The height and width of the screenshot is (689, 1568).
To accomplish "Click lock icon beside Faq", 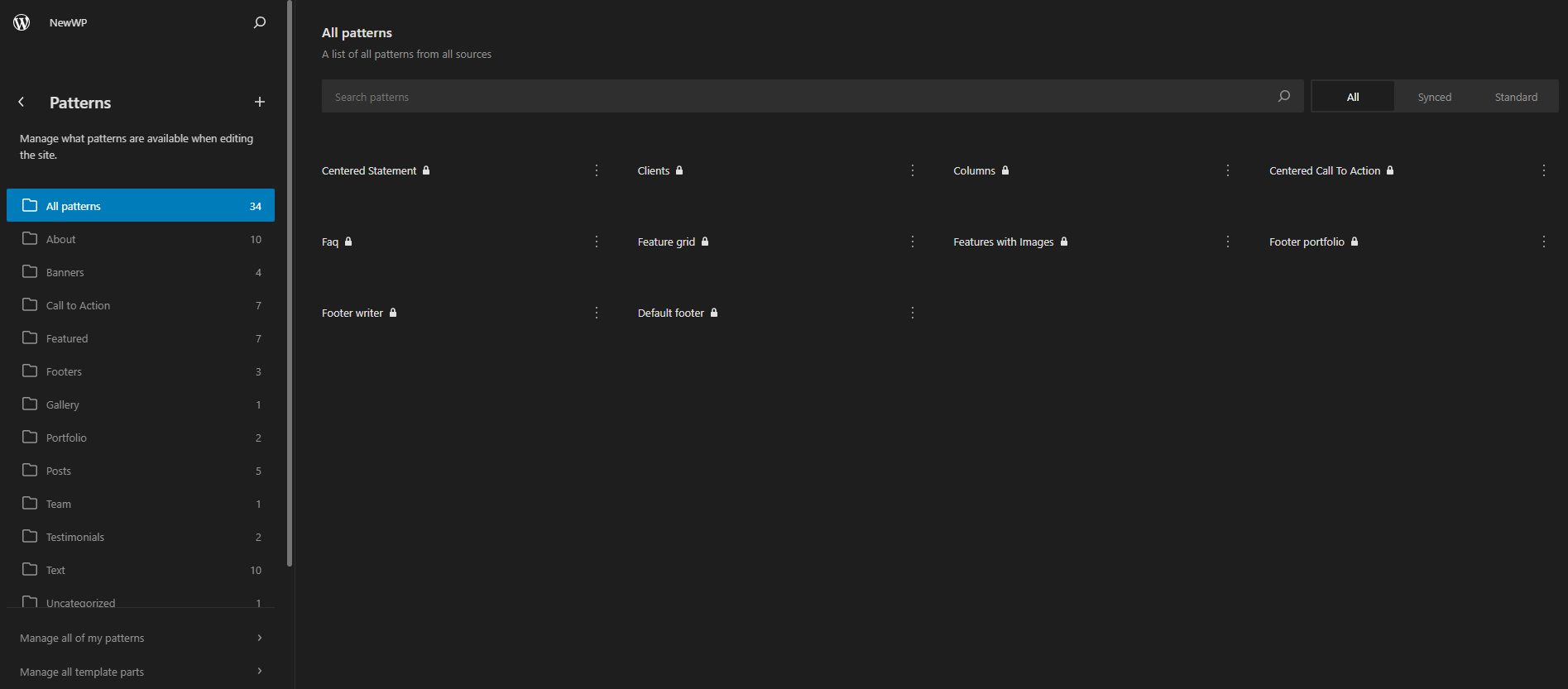I will pos(348,242).
